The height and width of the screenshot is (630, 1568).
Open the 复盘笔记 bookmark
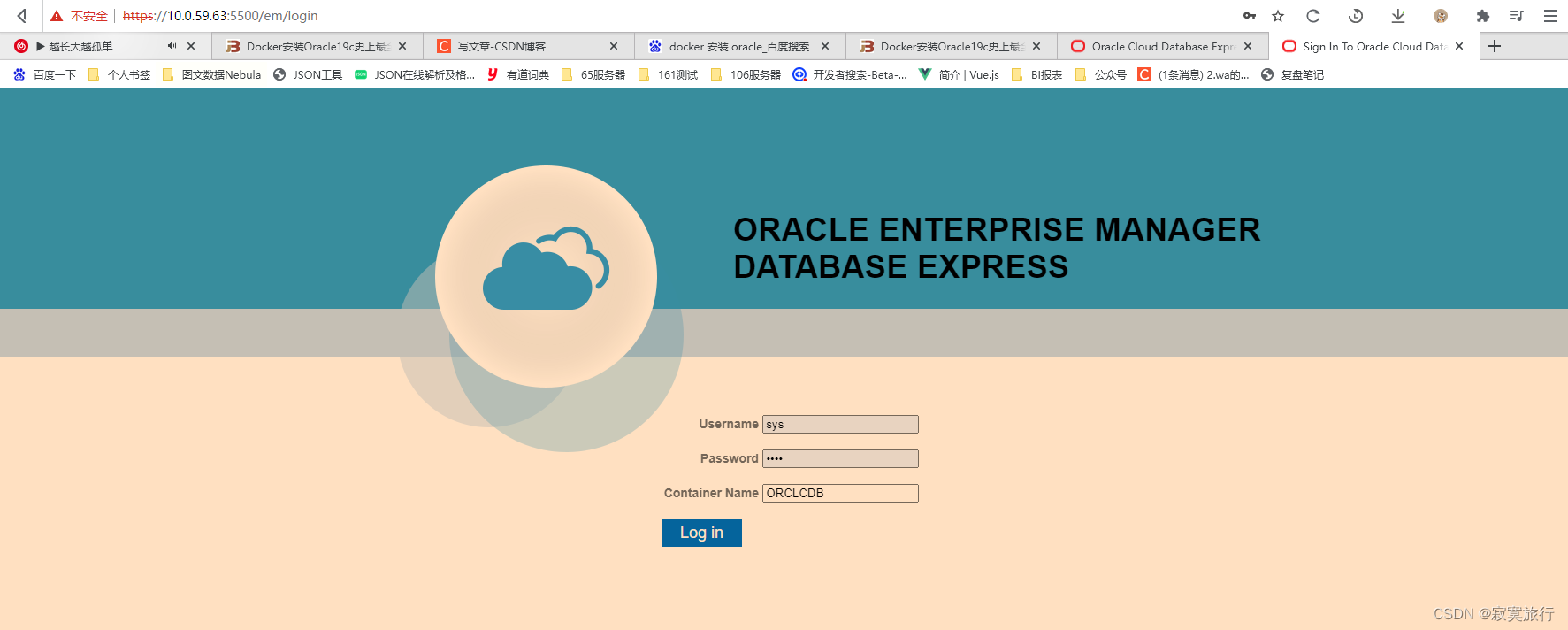pos(1292,74)
